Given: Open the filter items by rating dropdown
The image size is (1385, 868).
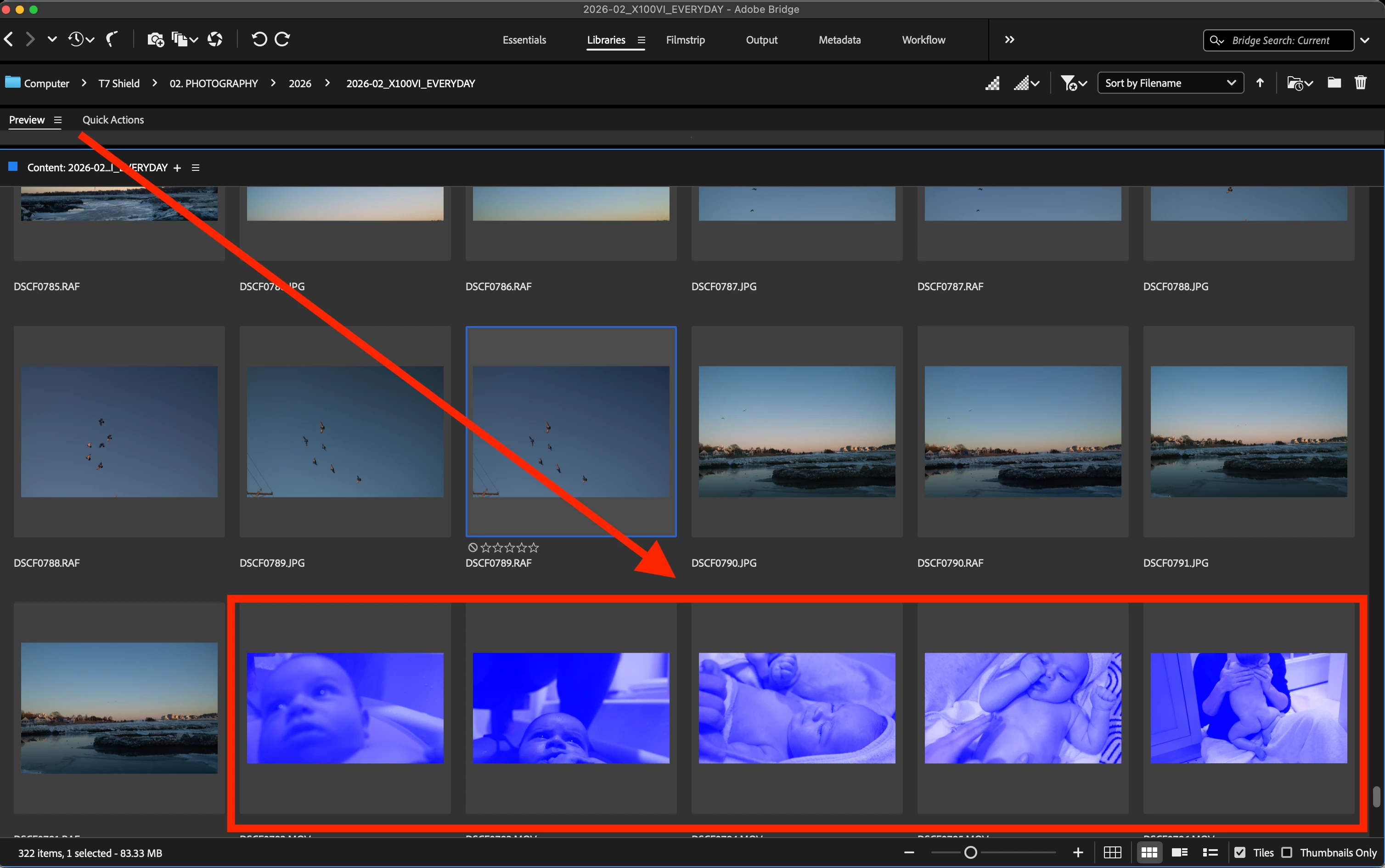Looking at the screenshot, I should point(1073,83).
